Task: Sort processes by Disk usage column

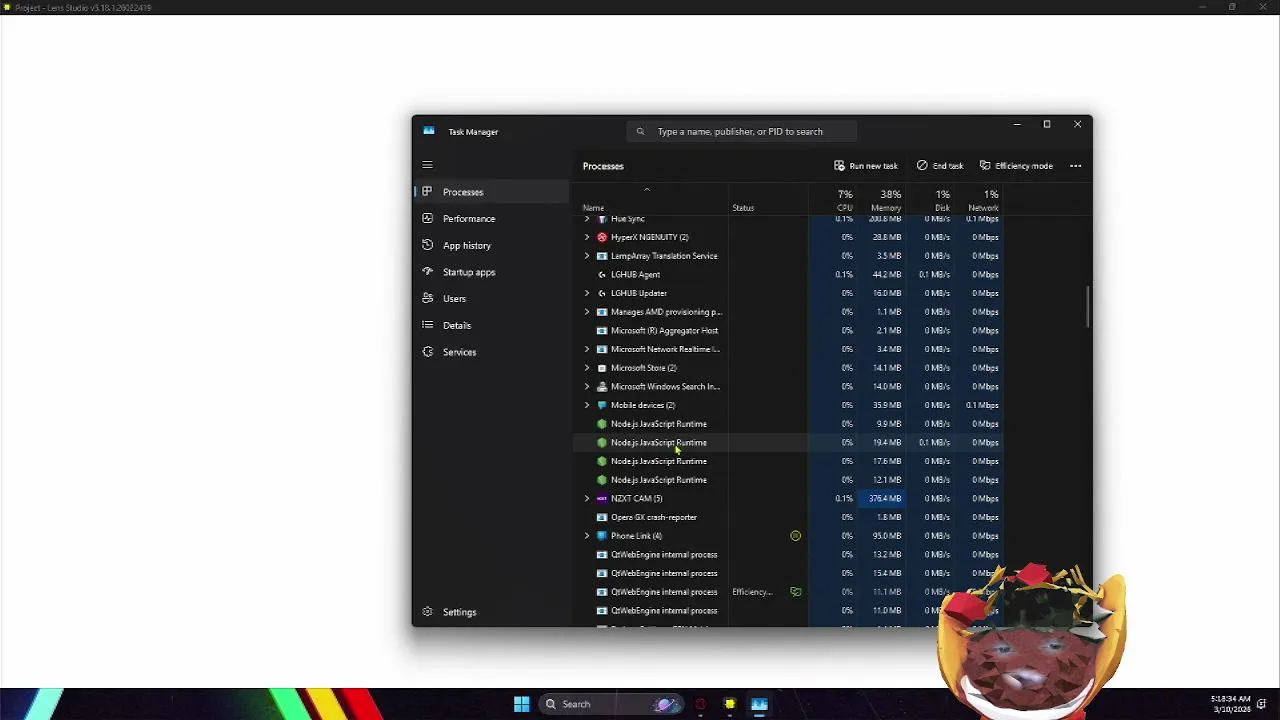Action: click(930, 200)
